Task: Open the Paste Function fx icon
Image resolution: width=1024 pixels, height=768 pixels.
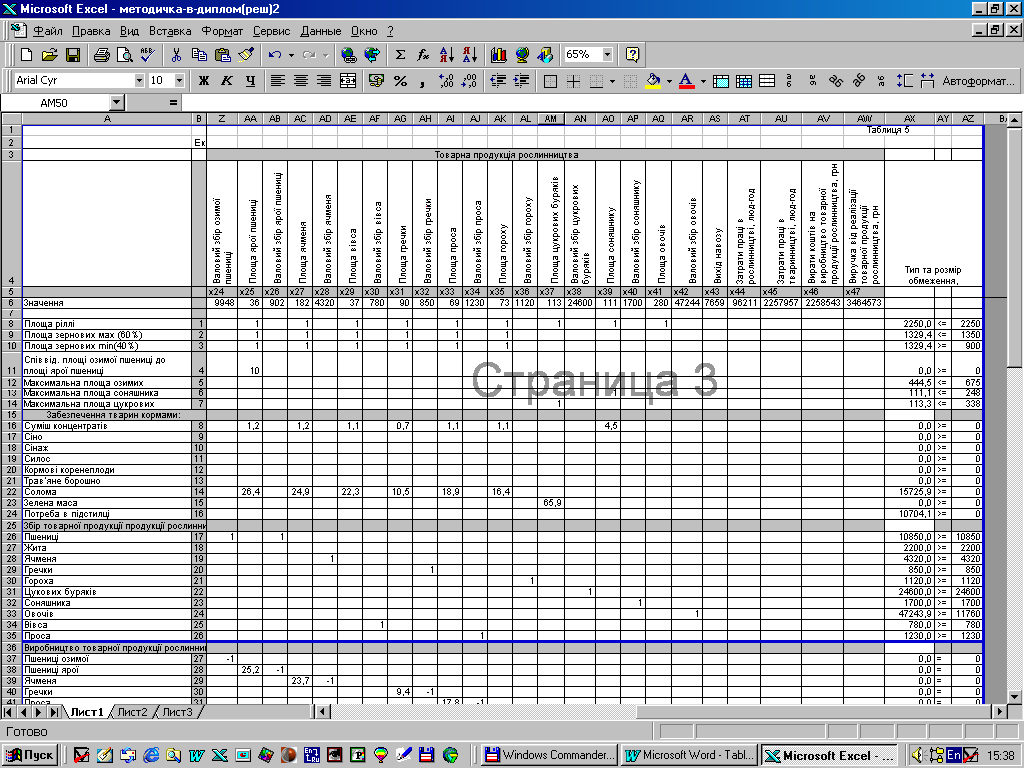Action: click(423, 55)
